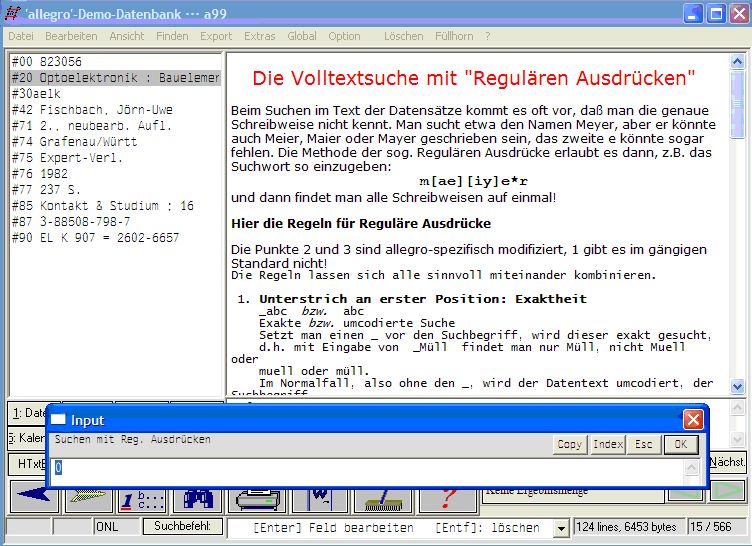Click the yellow arrow icon in bottom toolbar

(89, 500)
